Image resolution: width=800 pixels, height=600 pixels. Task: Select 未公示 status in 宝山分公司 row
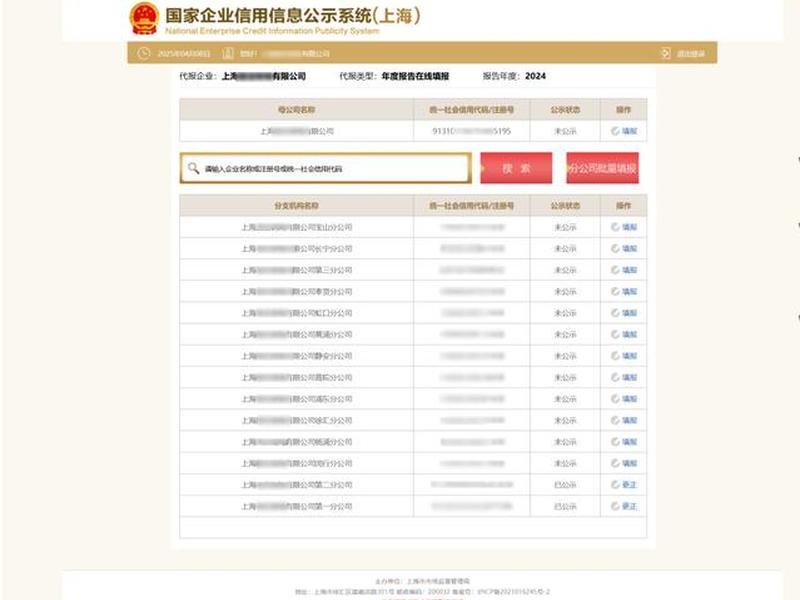565,227
